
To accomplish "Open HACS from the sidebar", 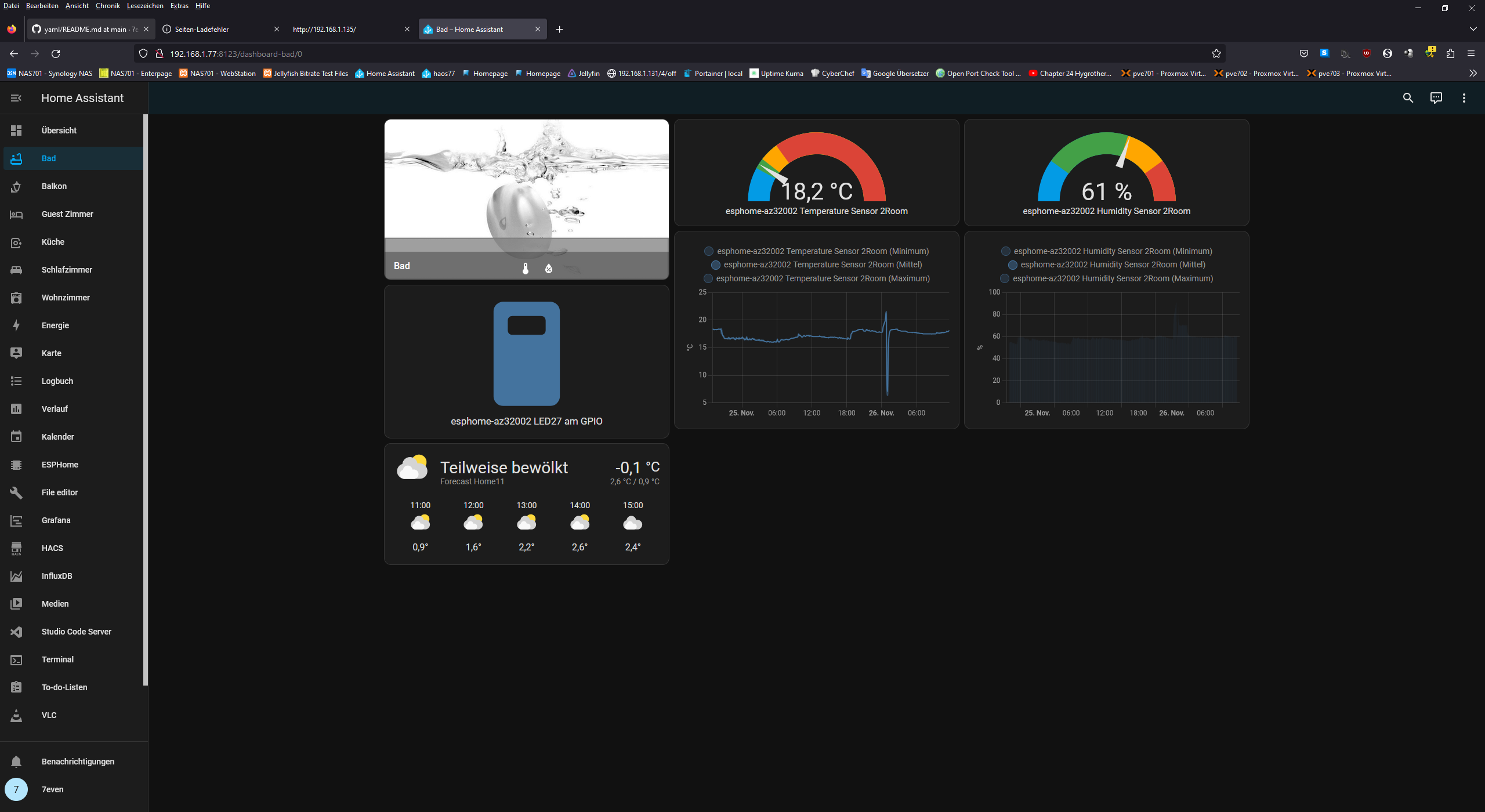I will coord(52,548).
